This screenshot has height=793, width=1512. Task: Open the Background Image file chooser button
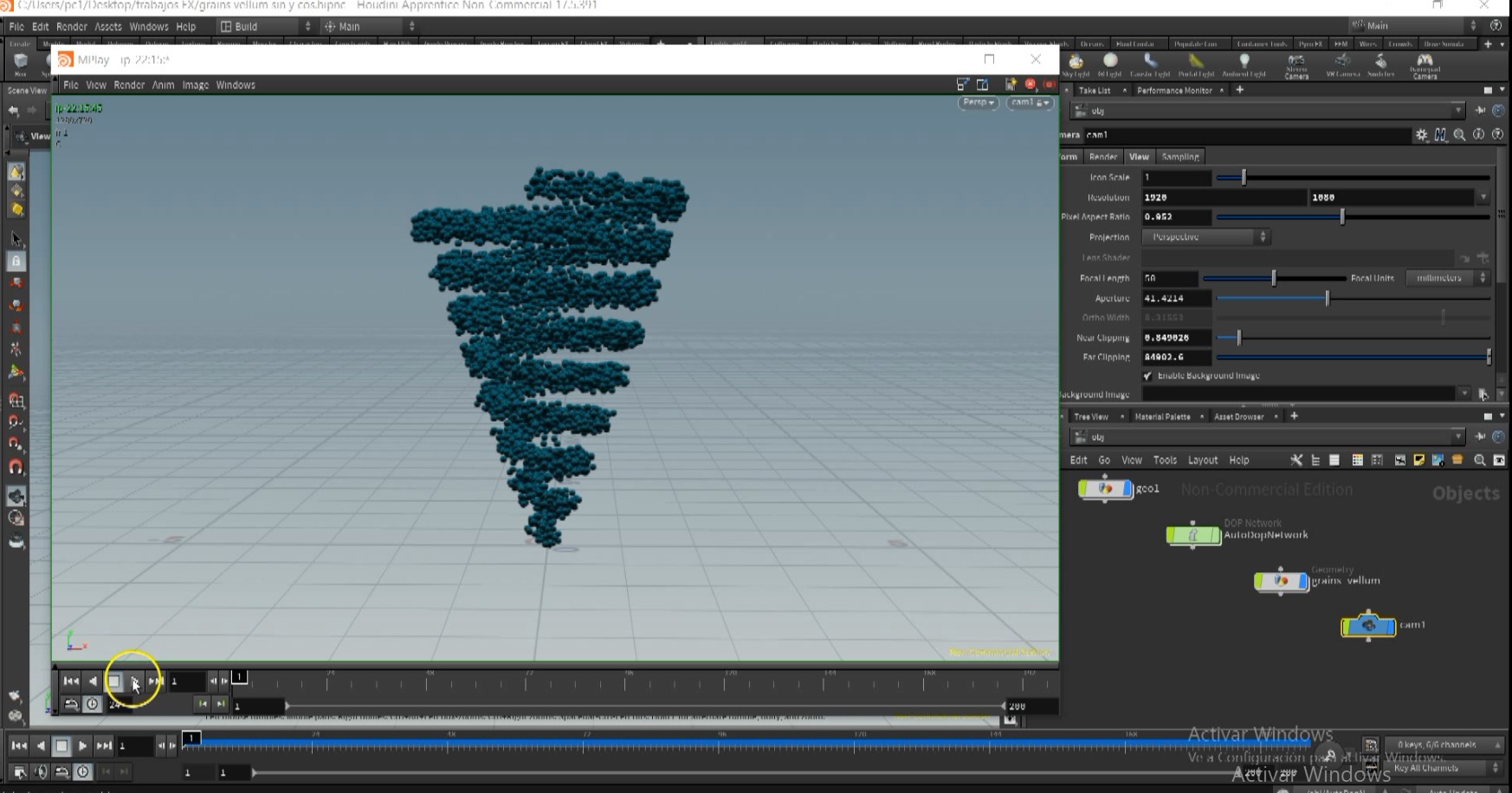tap(1483, 395)
